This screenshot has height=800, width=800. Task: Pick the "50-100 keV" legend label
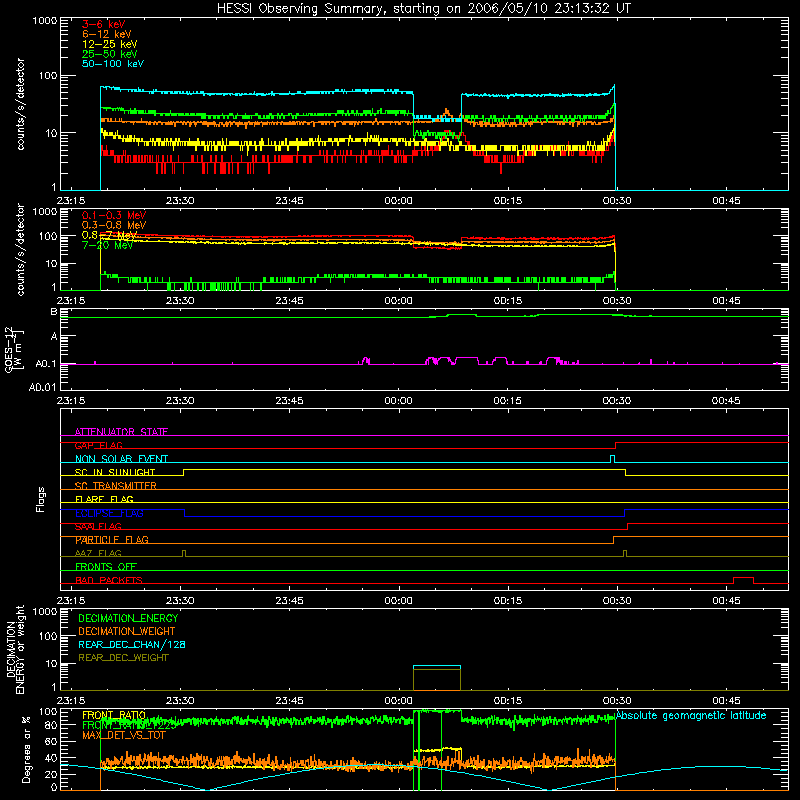pyautogui.click(x=113, y=64)
